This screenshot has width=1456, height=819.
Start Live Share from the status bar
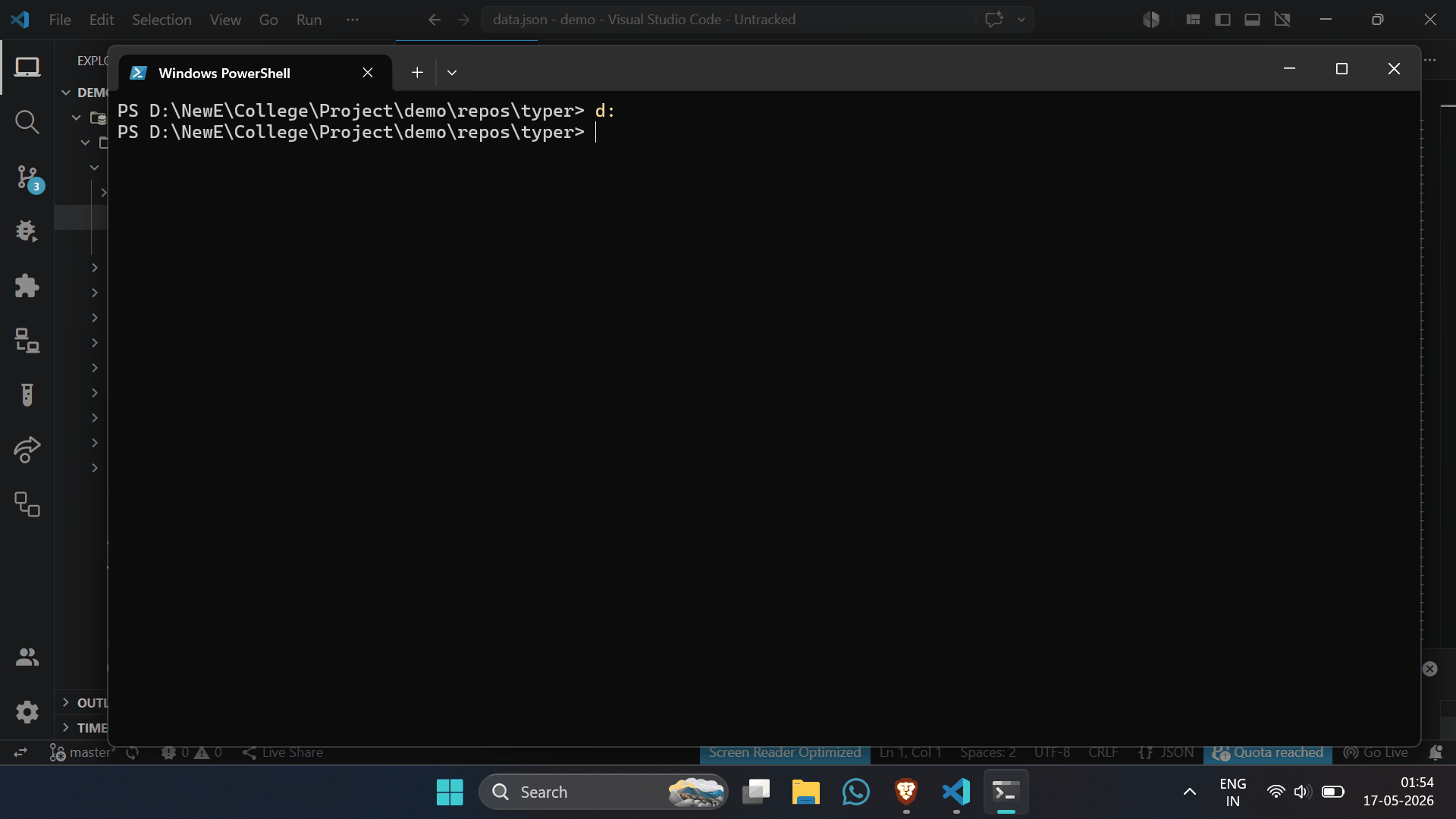[x=283, y=752]
